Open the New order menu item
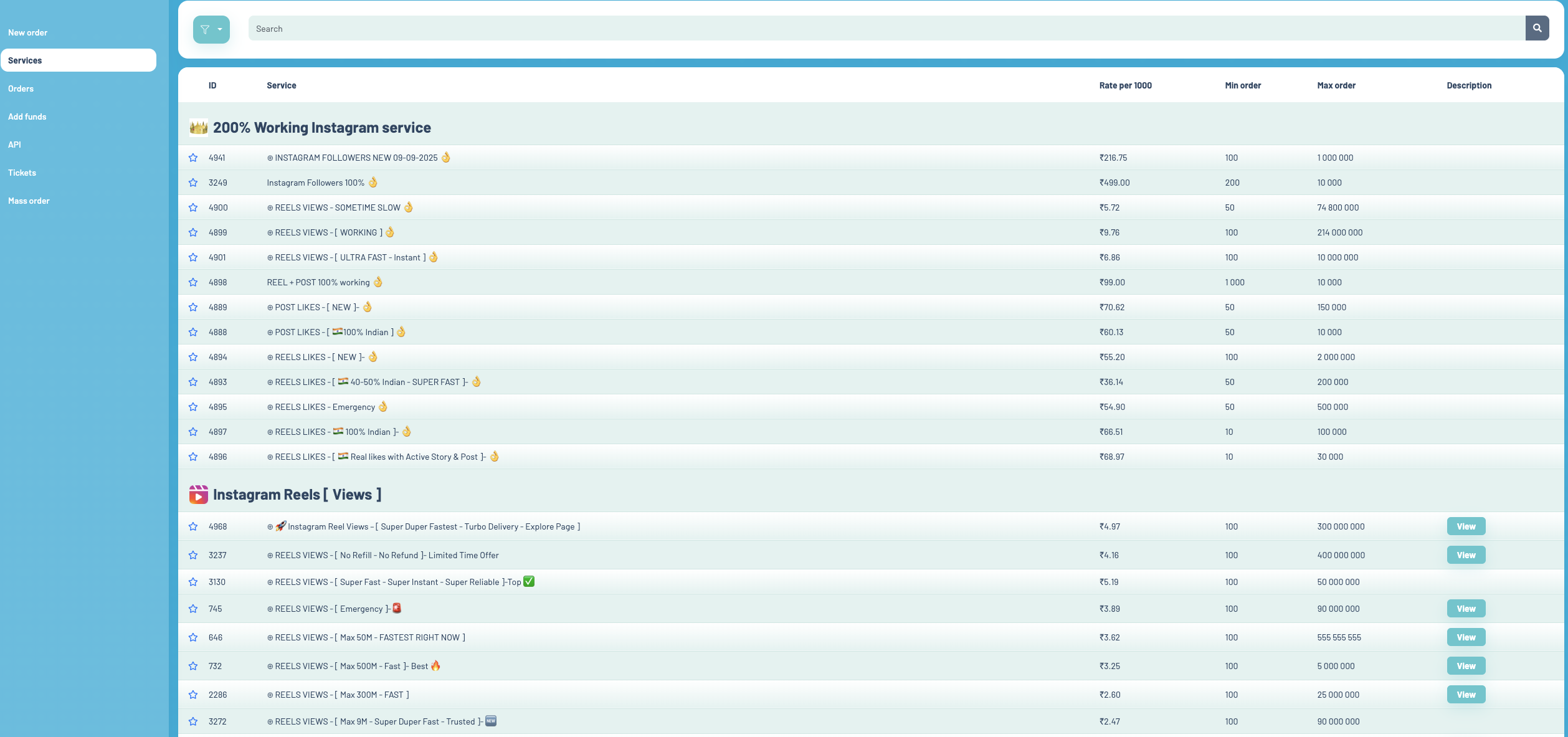 pyautogui.click(x=27, y=32)
